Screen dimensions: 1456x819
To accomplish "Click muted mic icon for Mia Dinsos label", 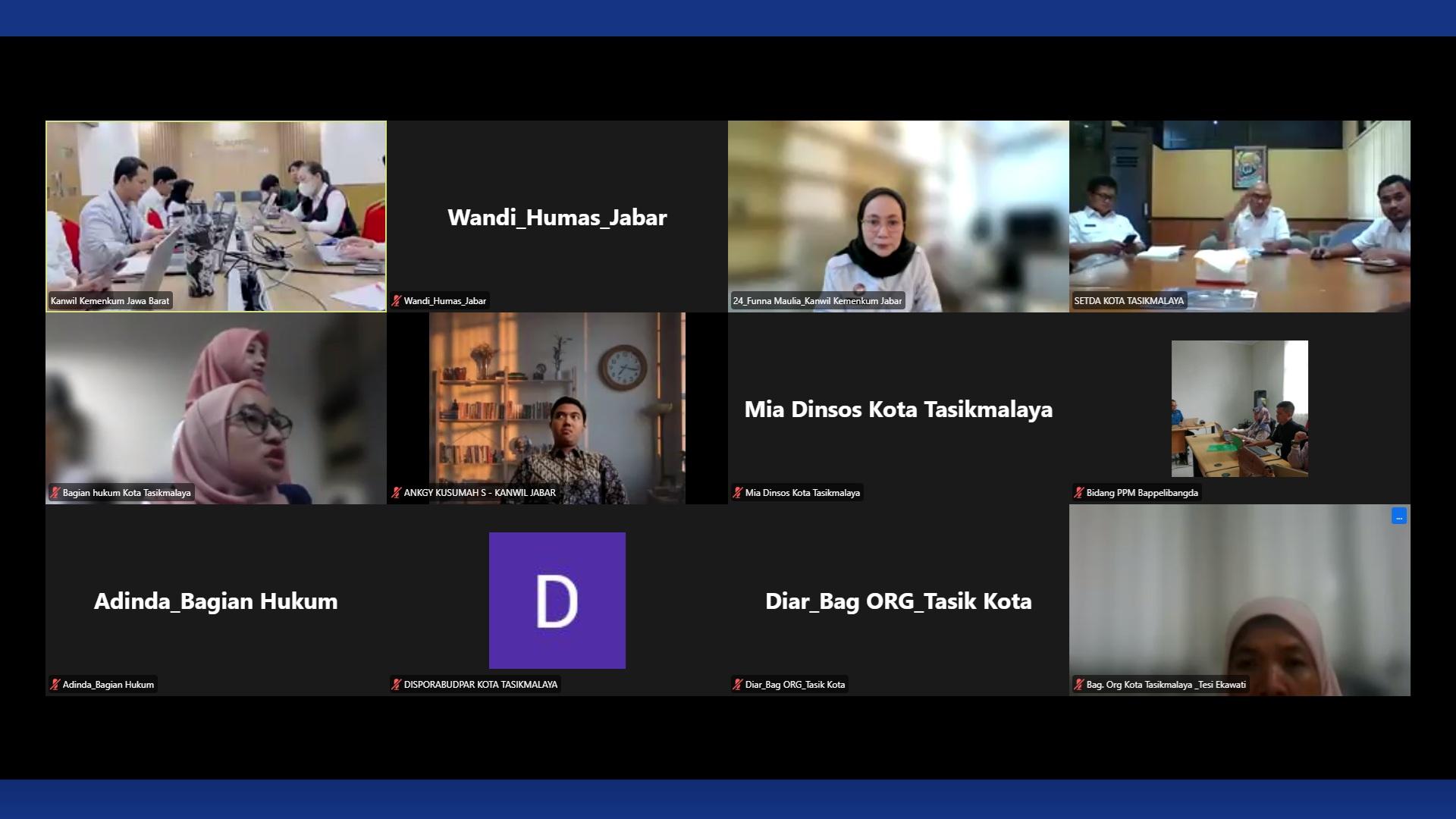I will tap(737, 493).
